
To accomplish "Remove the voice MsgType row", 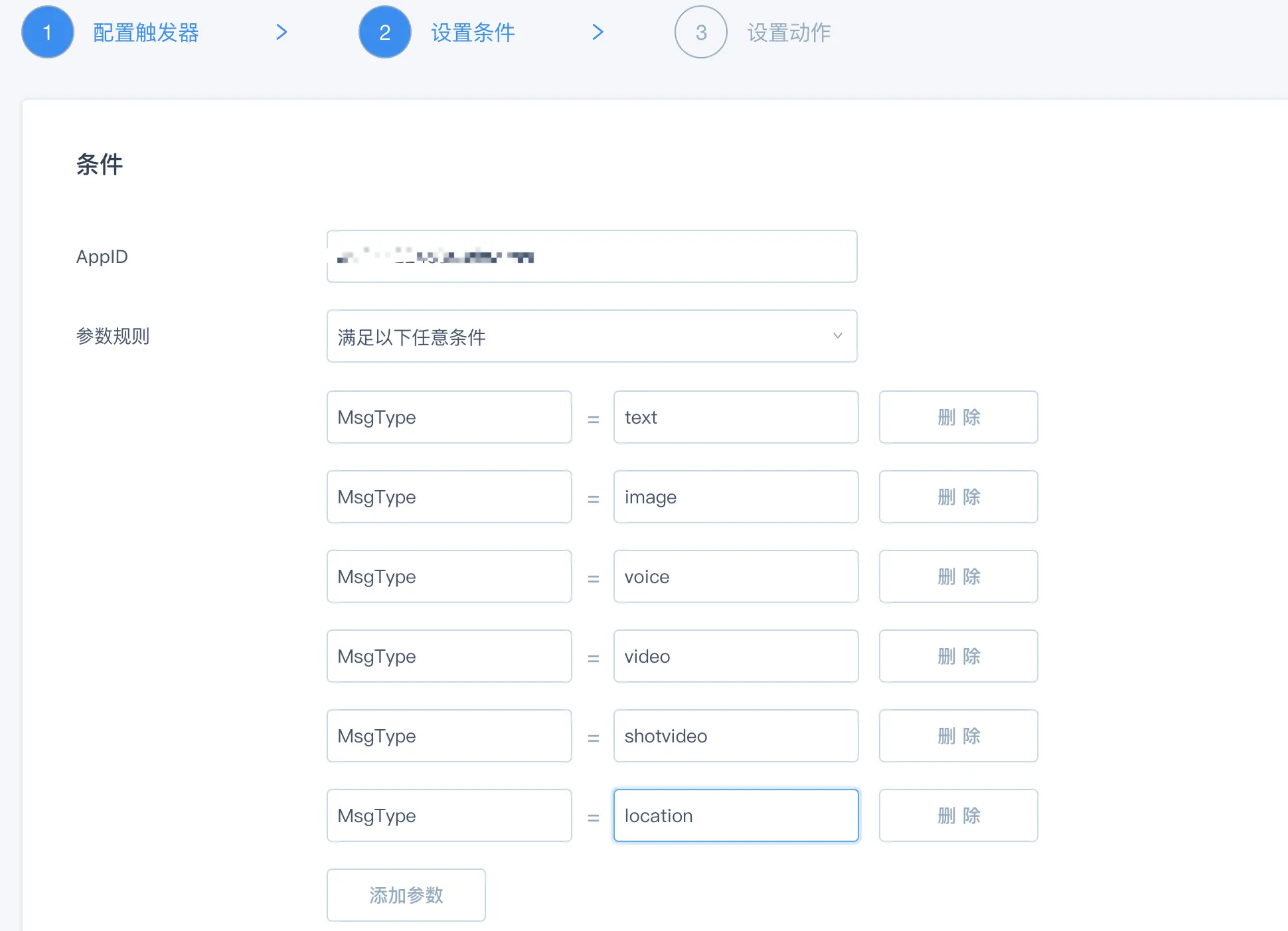I will tap(957, 576).
